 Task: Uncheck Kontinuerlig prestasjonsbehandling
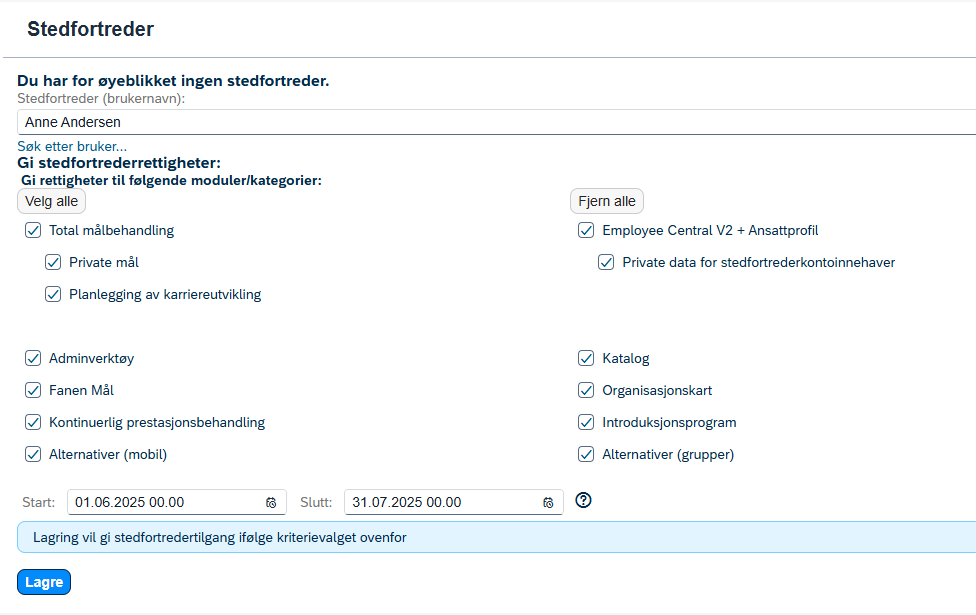(33, 422)
